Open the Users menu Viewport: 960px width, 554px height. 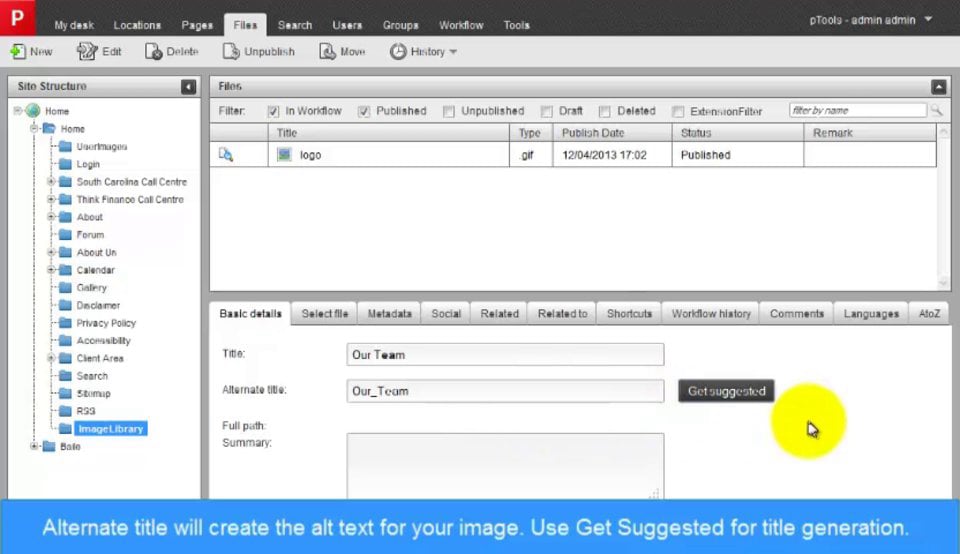(x=347, y=25)
